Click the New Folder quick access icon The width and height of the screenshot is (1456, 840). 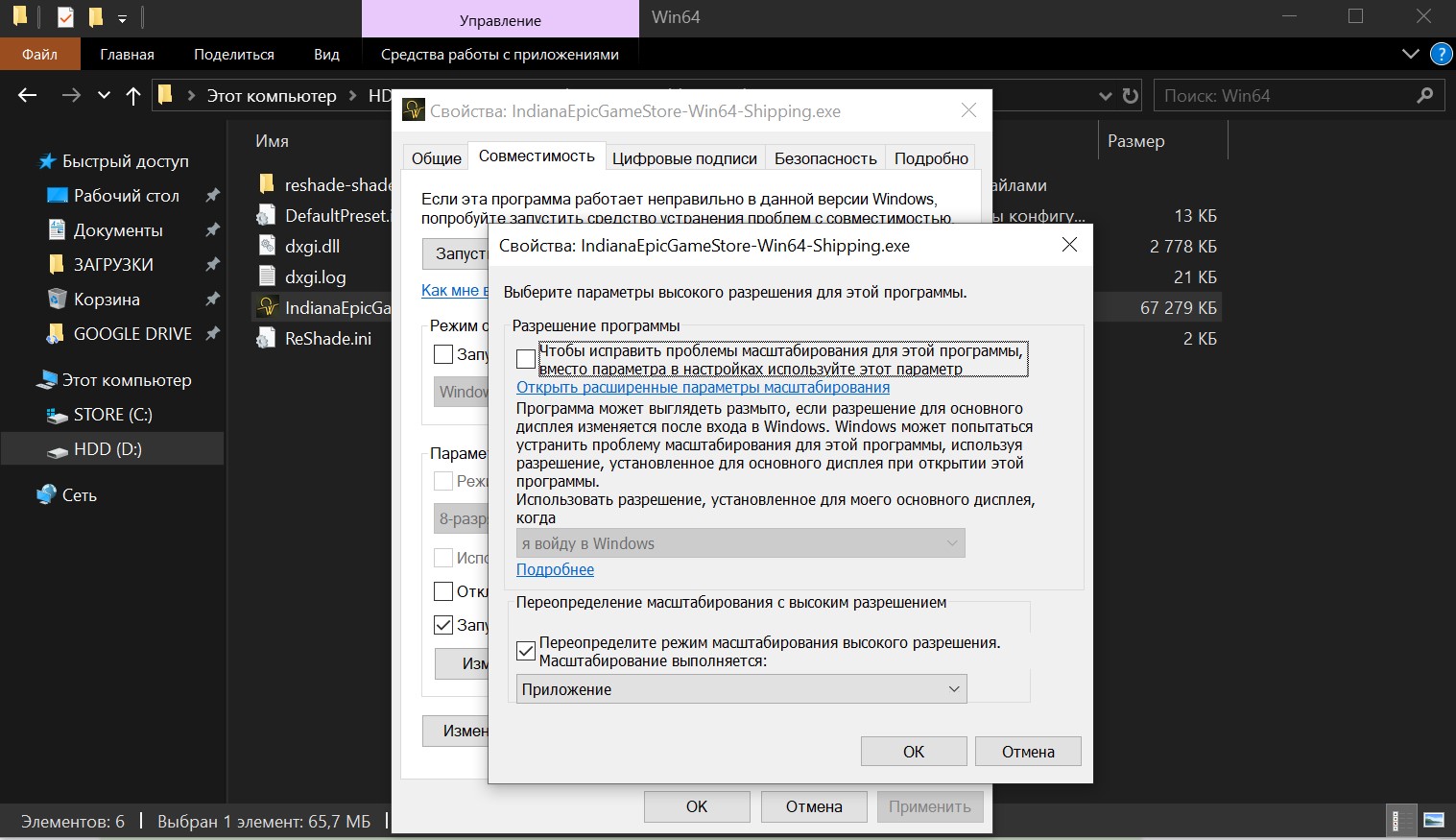95,17
